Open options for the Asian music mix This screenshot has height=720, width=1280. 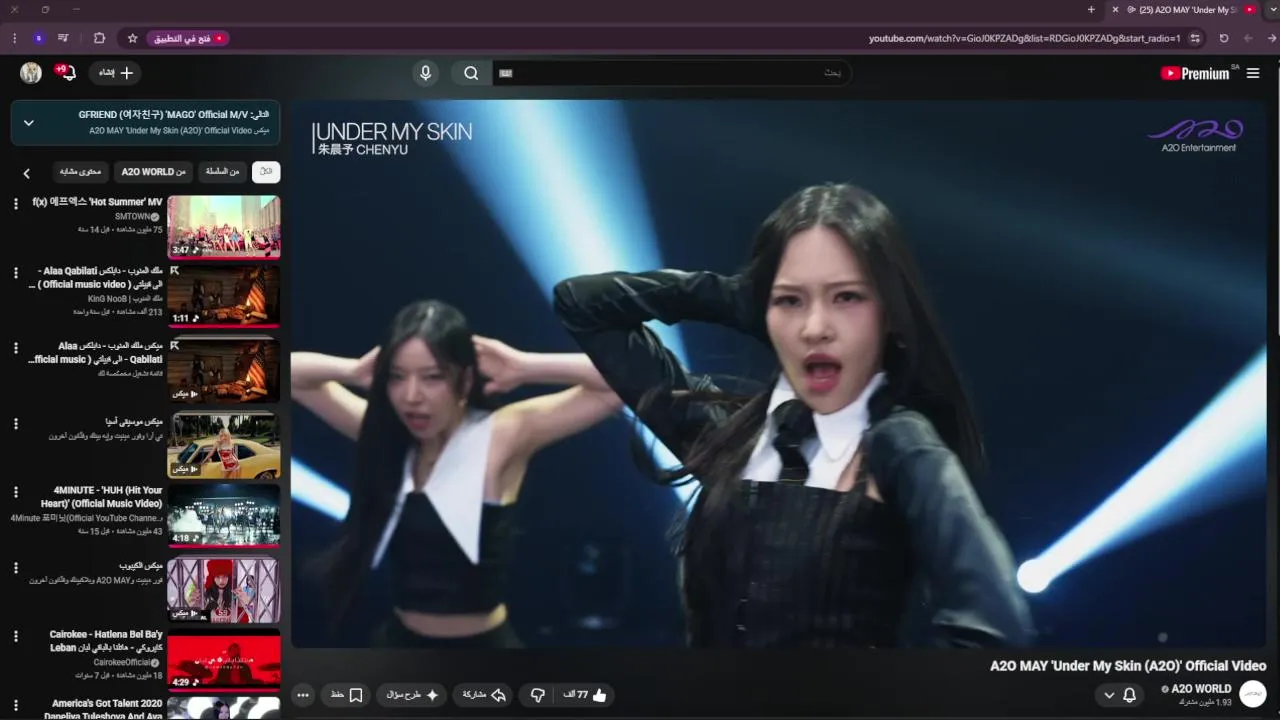click(15, 424)
